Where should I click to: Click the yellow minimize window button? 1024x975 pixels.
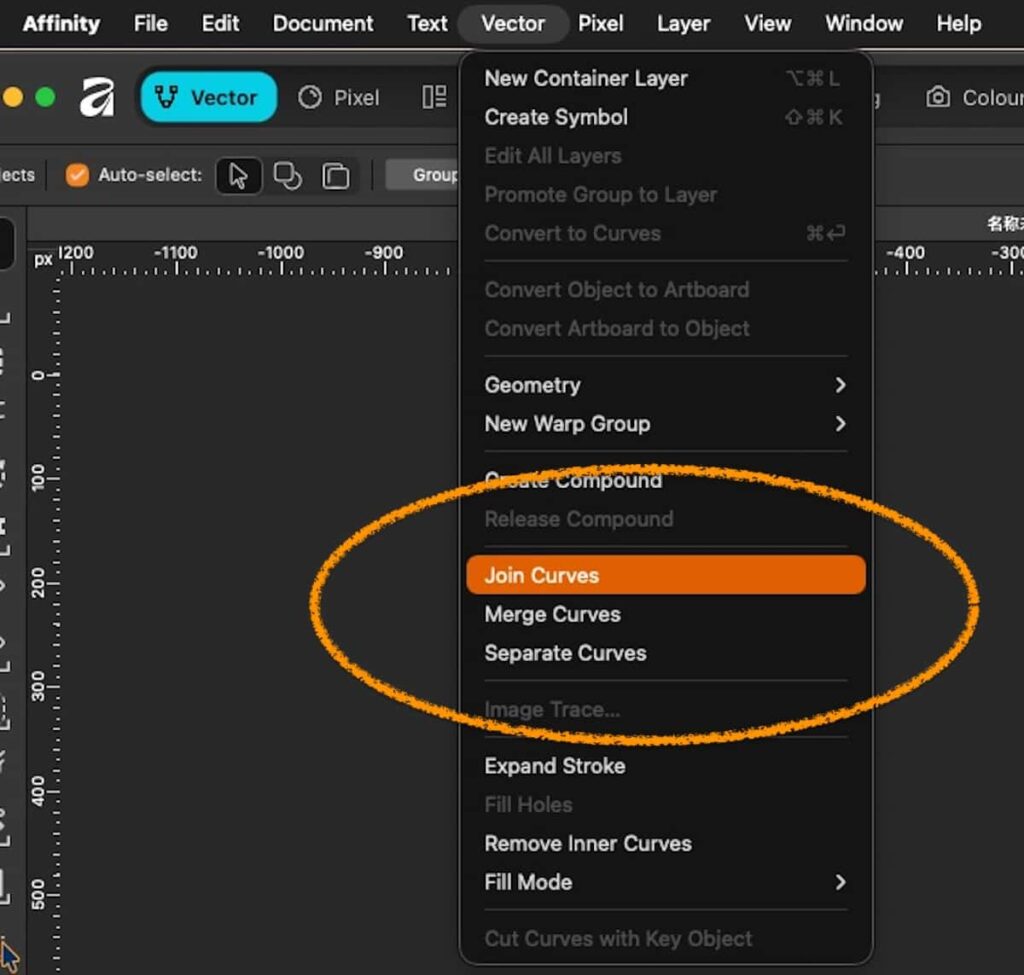pyautogui.click(x=13, y=98)
